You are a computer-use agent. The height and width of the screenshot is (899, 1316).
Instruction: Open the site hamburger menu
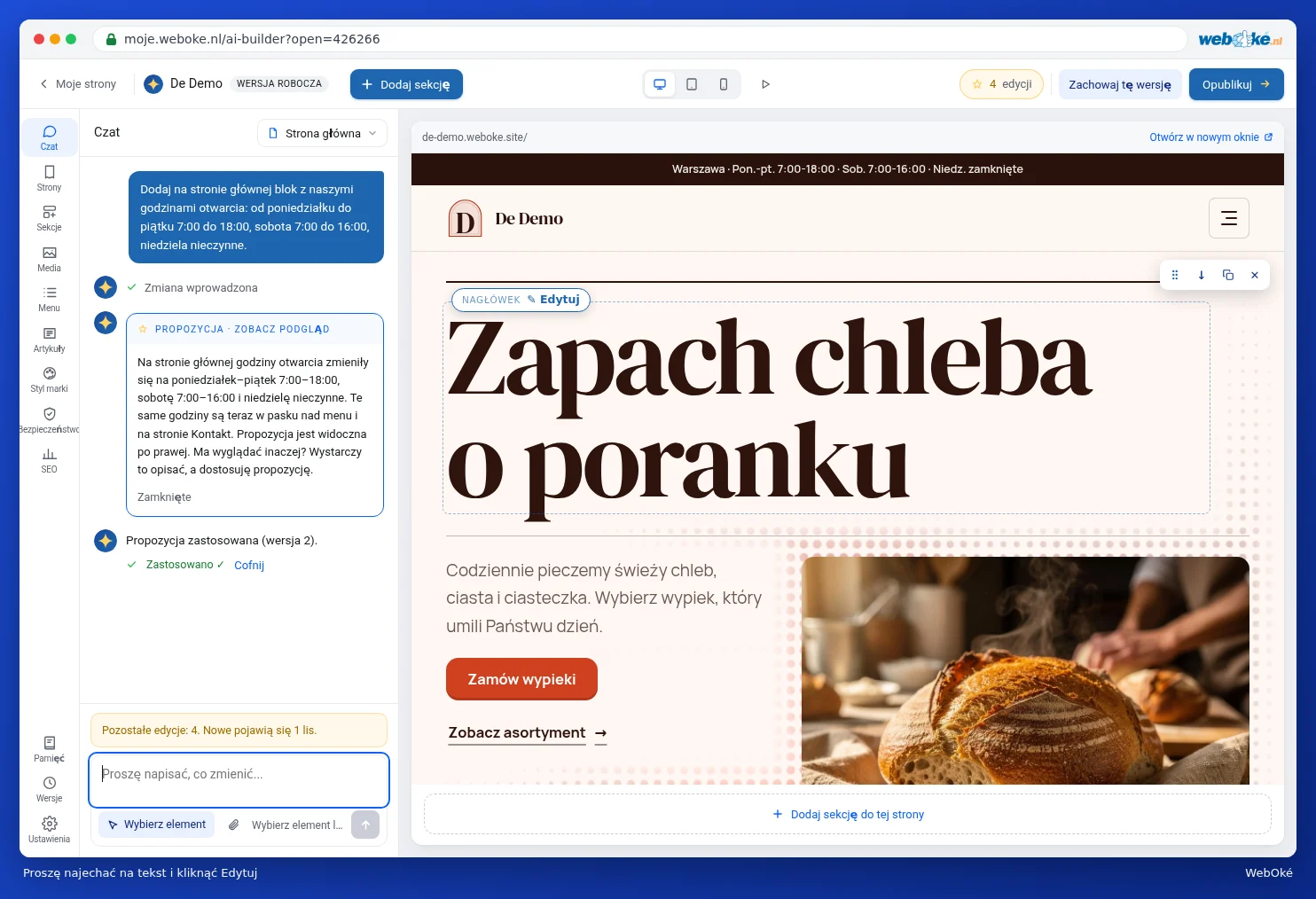1229,218
